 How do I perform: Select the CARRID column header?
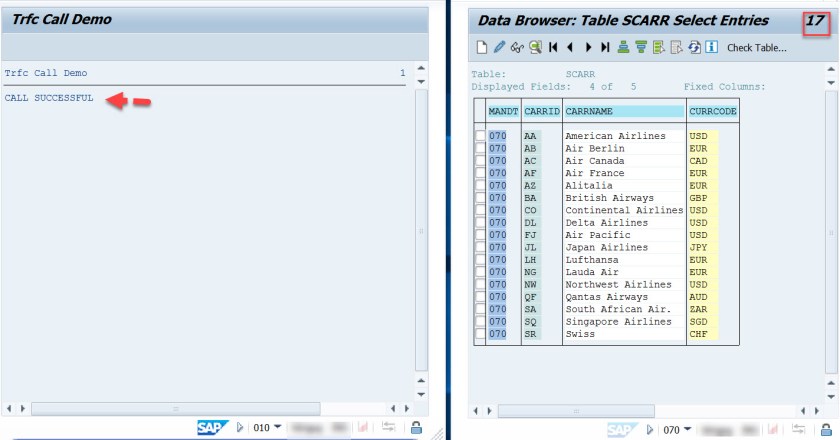(542, 111)
